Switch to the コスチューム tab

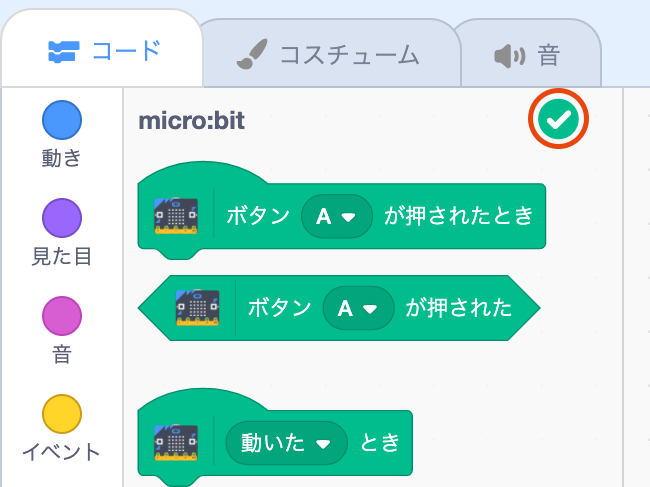329,55
